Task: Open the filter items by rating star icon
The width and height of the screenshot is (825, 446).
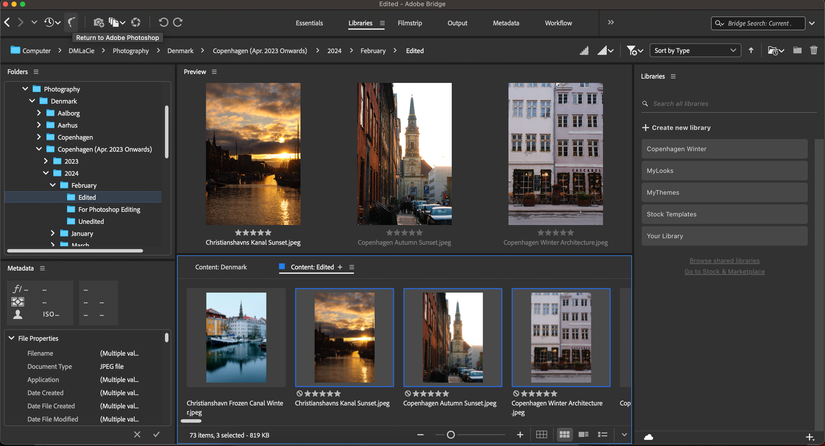Action: click(x=633, y=50)
